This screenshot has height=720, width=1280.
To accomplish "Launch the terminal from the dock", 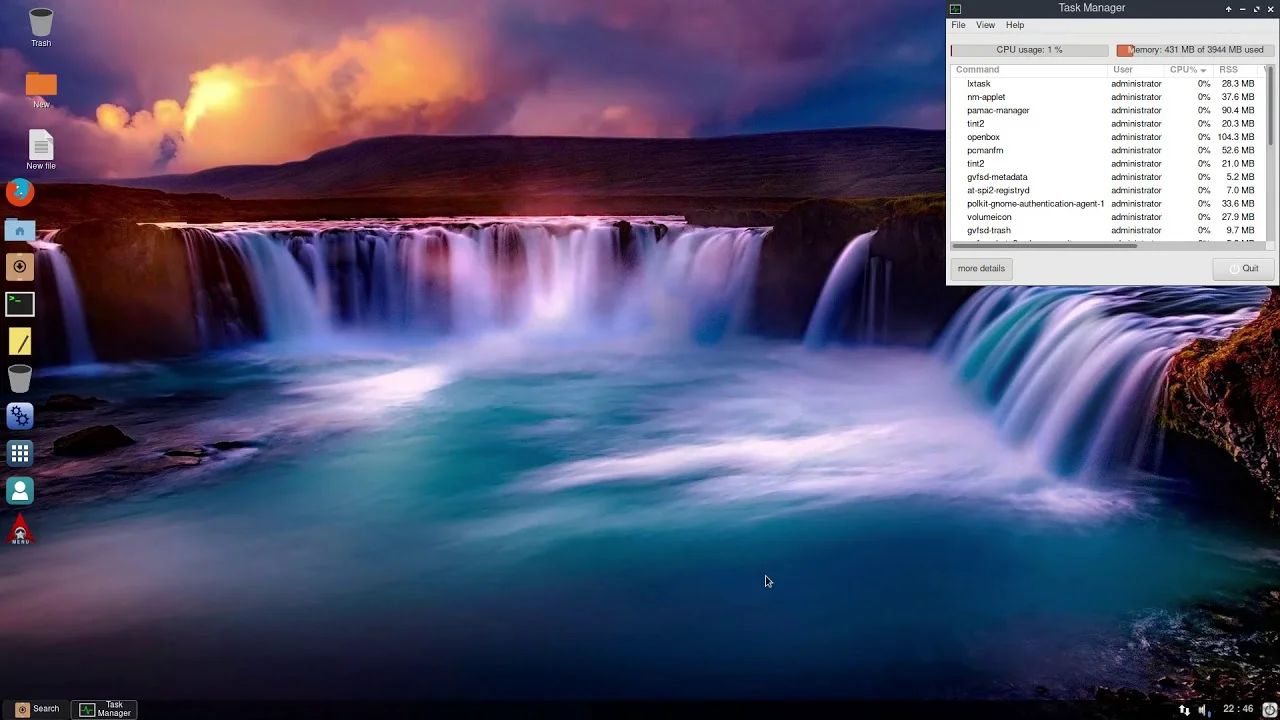I will (20, 304).
